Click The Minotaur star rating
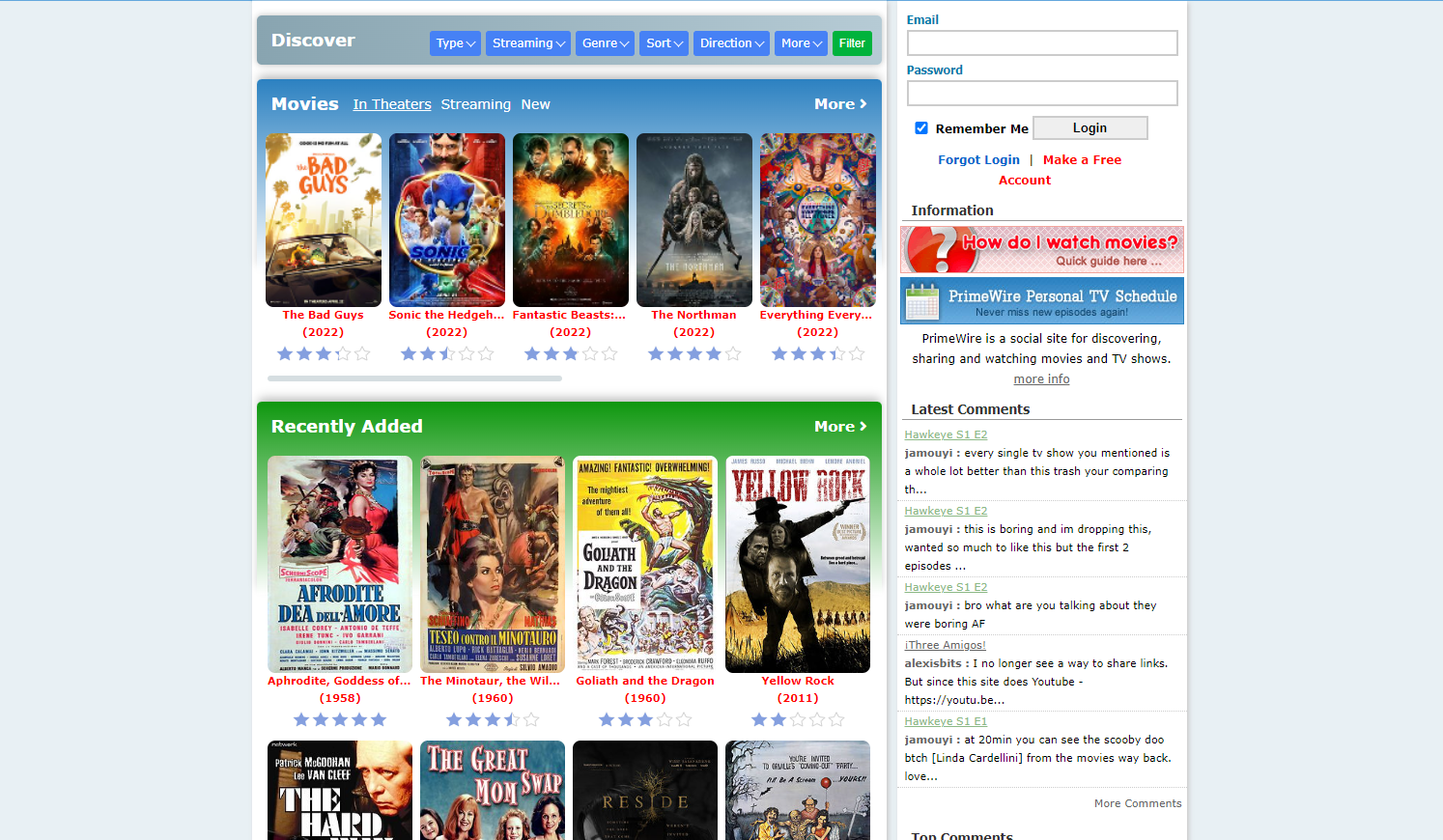The height and width of the screenshot is (840, 1443). coord(493,720)
